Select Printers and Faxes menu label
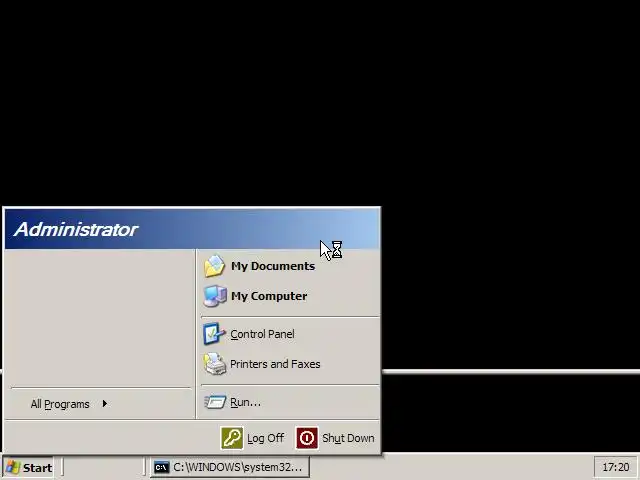640x480 pixels. pyautogui.click(x=275, y=364)
